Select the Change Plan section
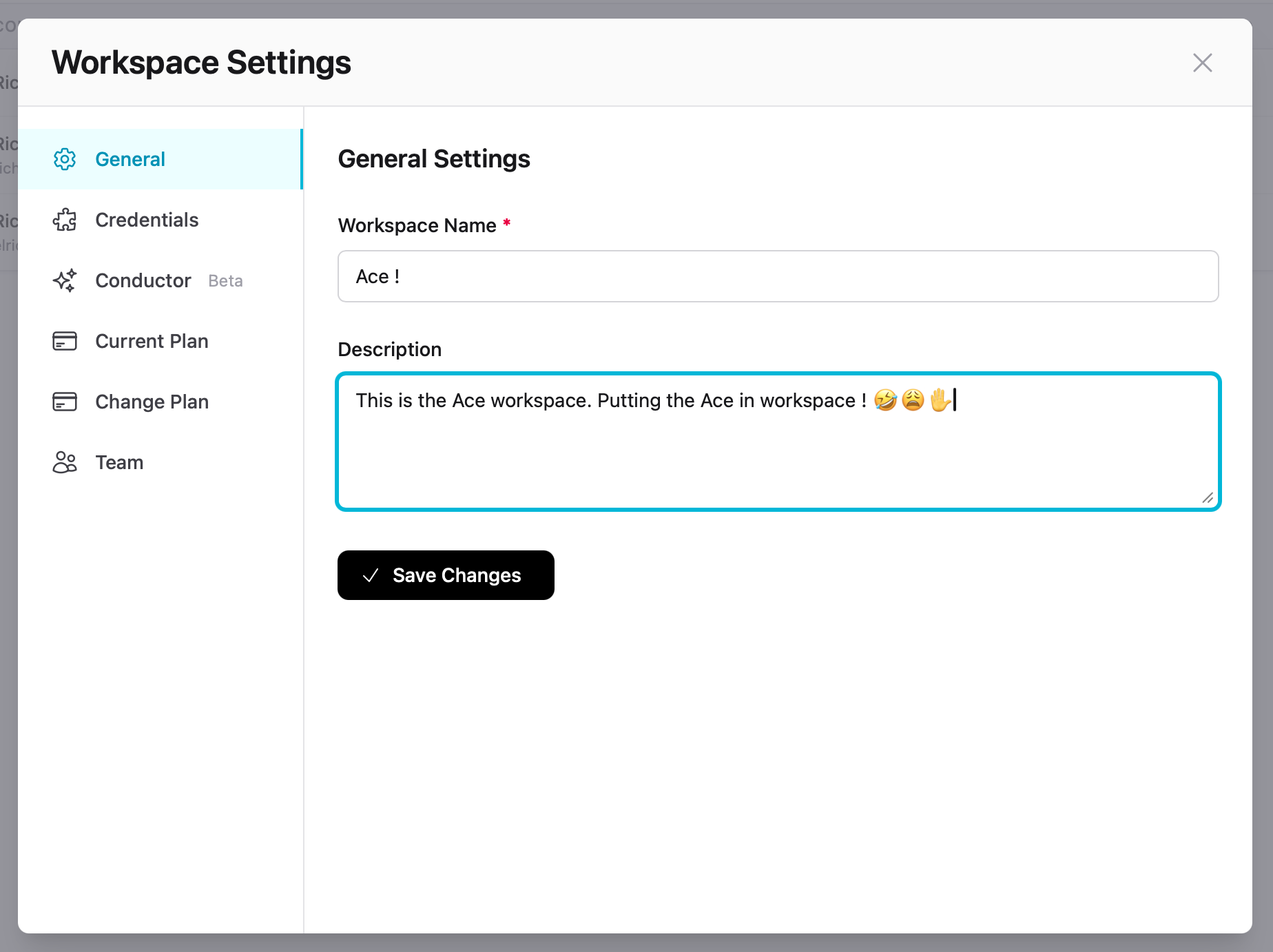Image resolution: width=1273 pixels, height=952 pixels. [x=152, y=402]
